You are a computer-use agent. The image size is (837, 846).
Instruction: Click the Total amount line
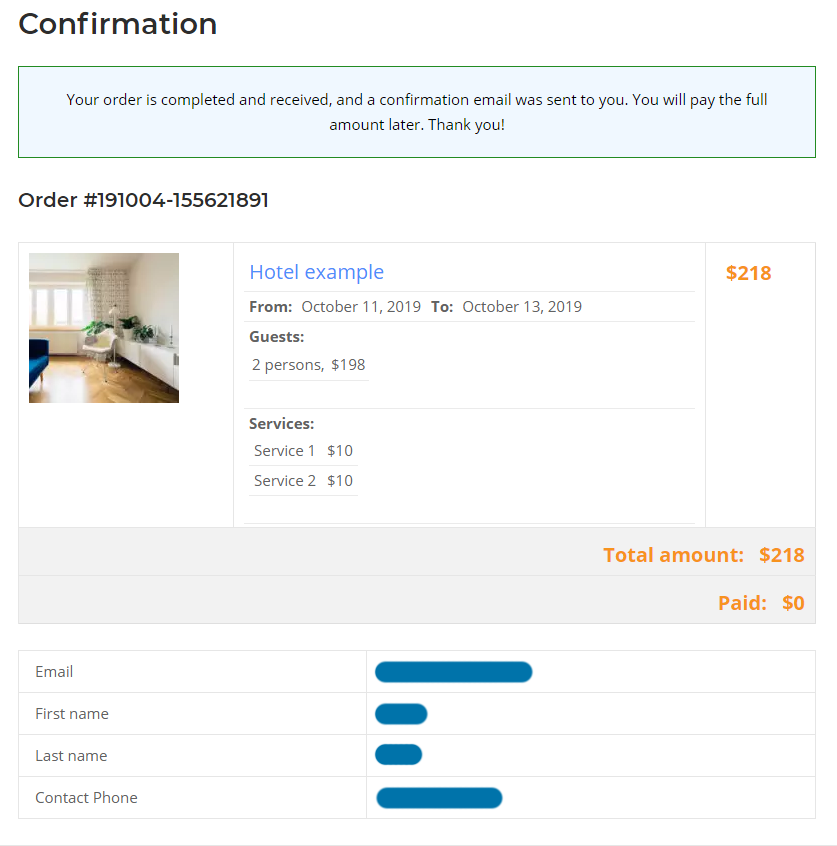[703, 555]
